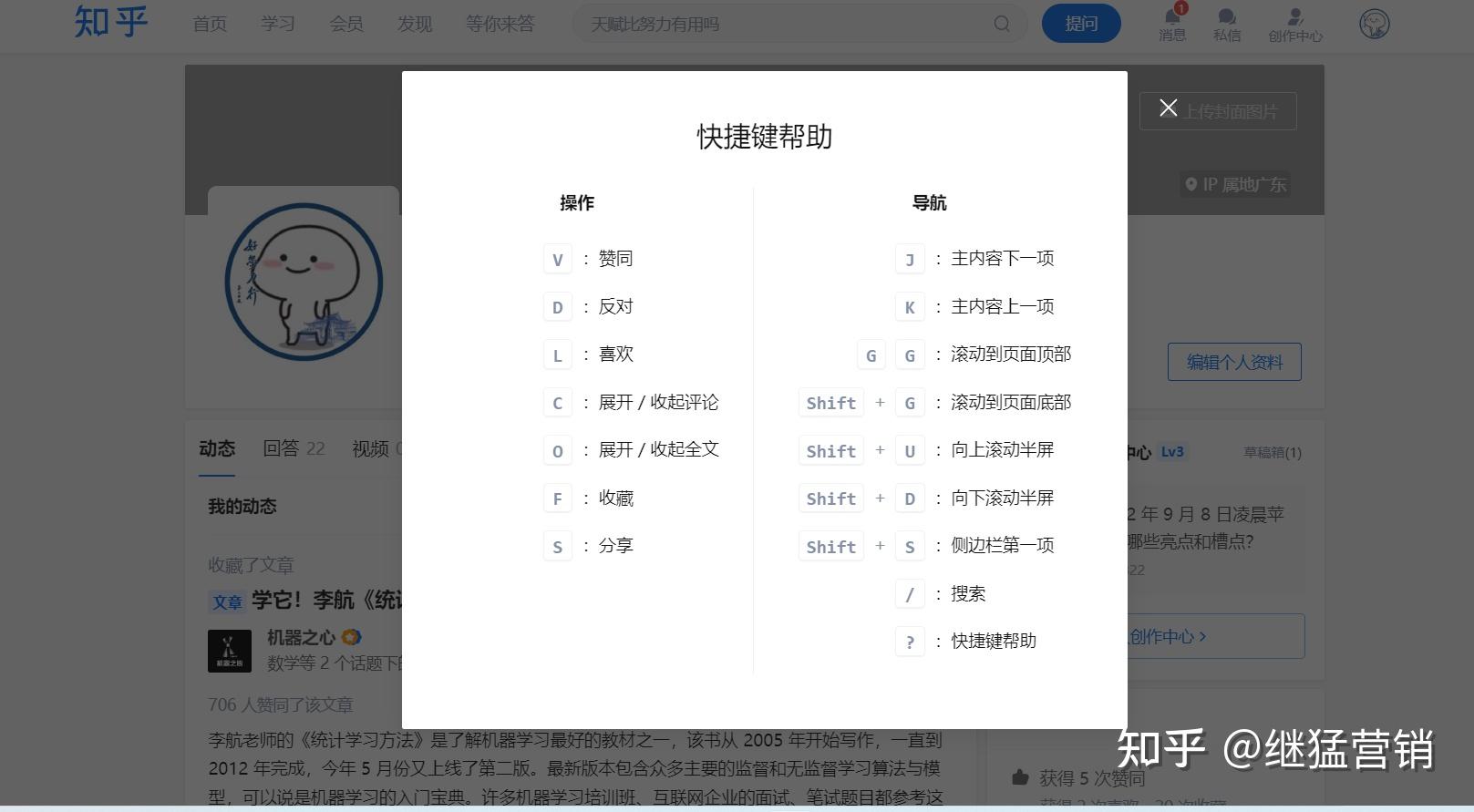Click the Zhihu logo
Image resolution: width=1474 pixels, height=812 pixels.
click(x=110, y=22)
